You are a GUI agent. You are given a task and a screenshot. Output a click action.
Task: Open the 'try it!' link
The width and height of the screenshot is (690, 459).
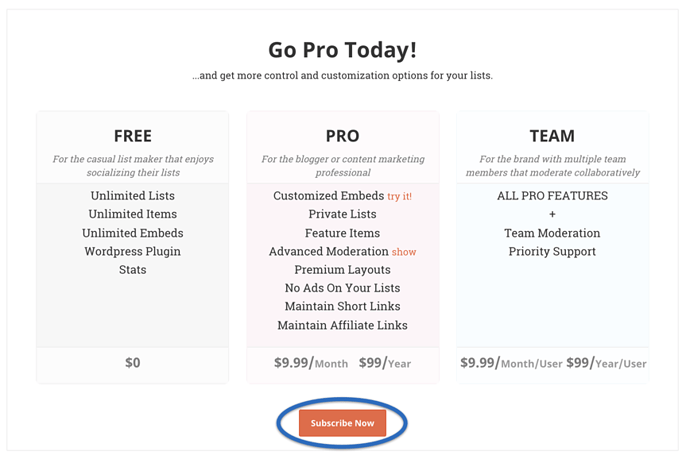click(x=400, y=196)
